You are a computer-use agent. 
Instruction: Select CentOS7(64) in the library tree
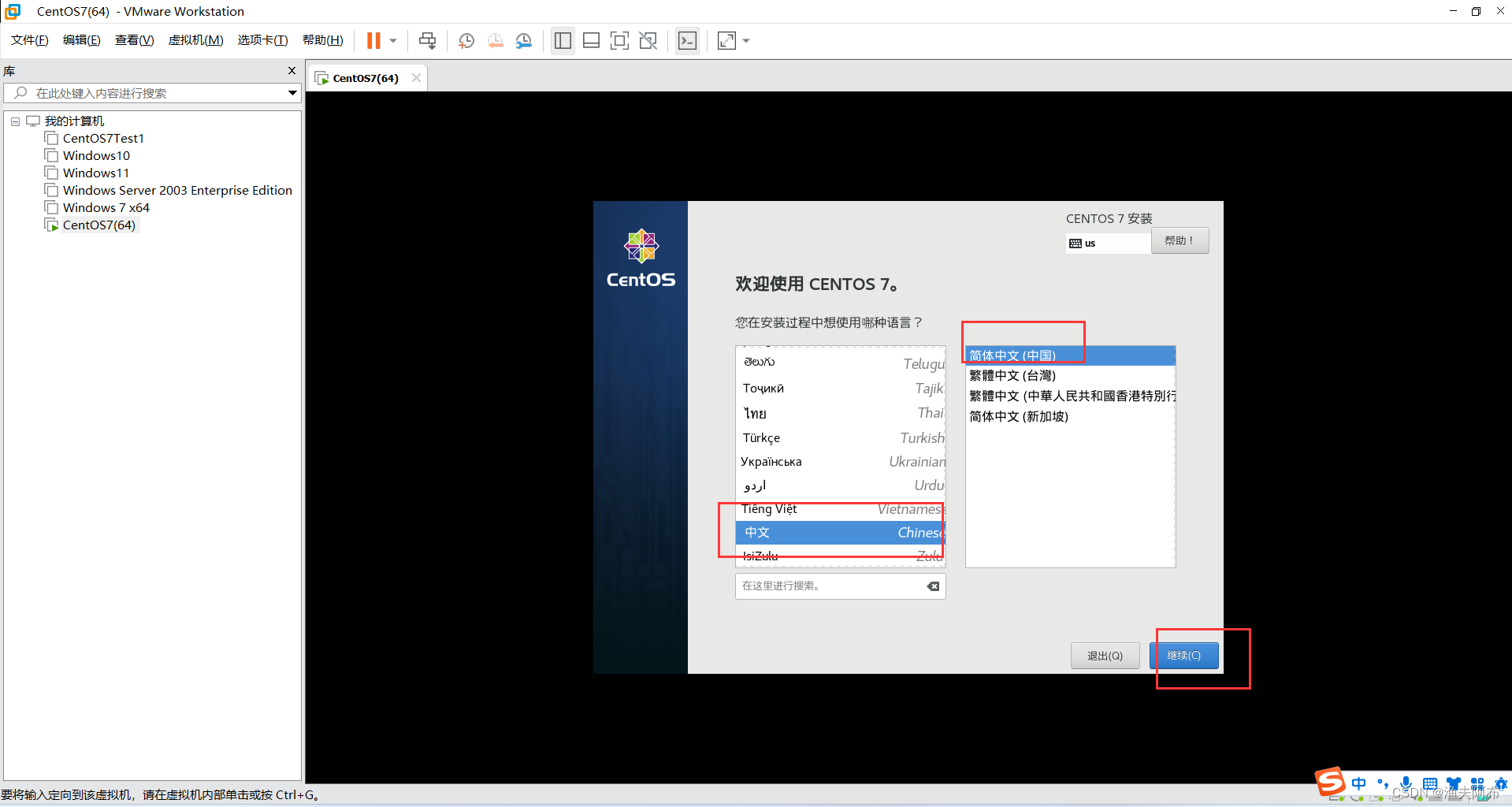(x=98, y=225)
